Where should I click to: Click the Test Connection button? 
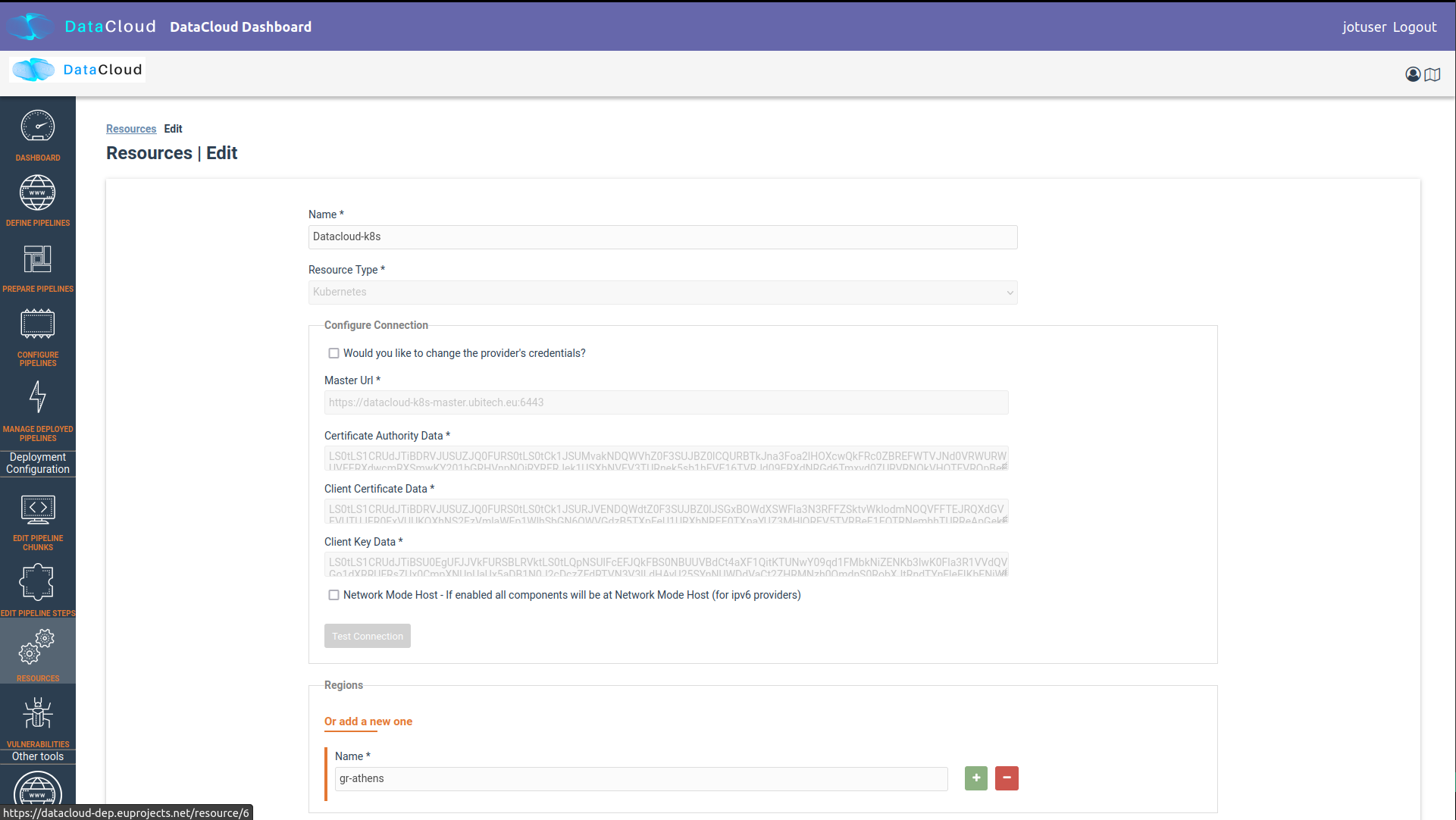pos(368,636)
